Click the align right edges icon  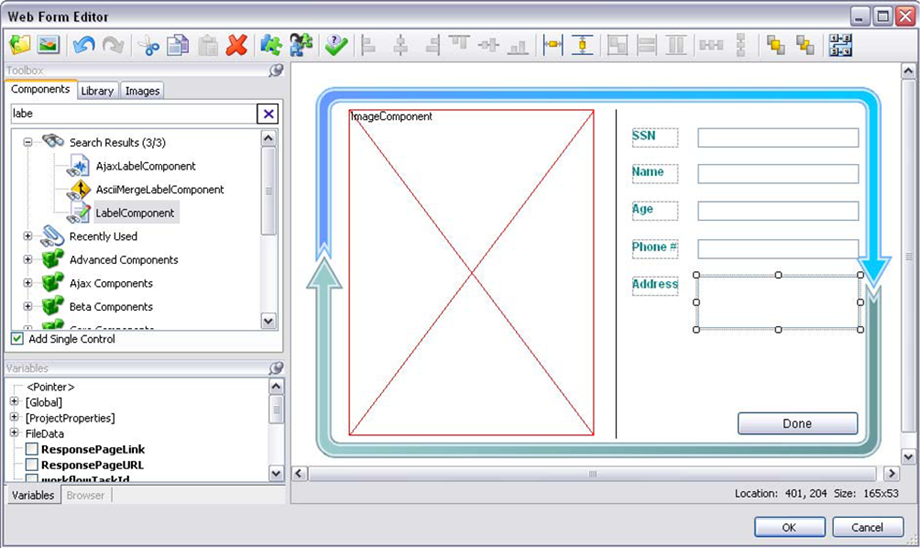pyautogui.click(x=433, y=45)
